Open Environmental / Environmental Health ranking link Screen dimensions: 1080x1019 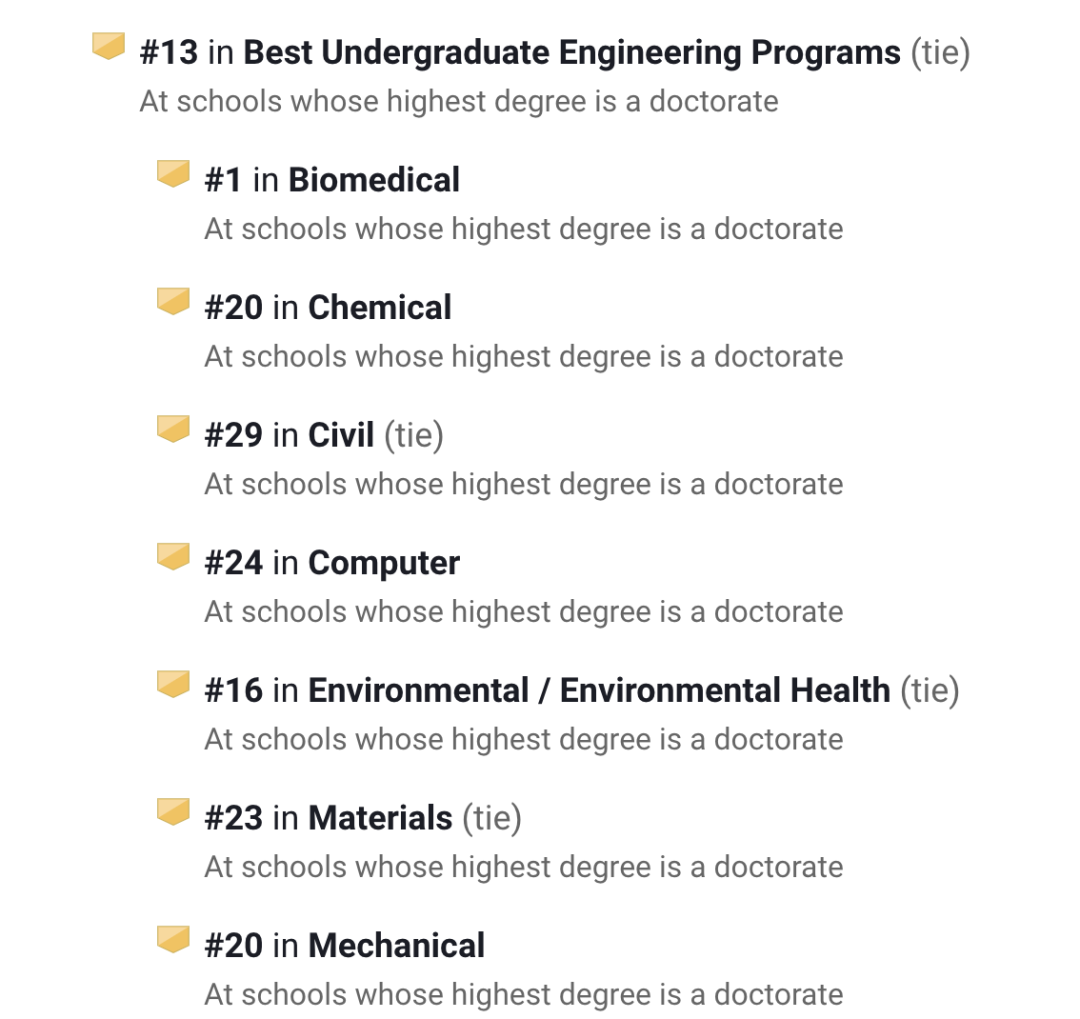(599, 690)
